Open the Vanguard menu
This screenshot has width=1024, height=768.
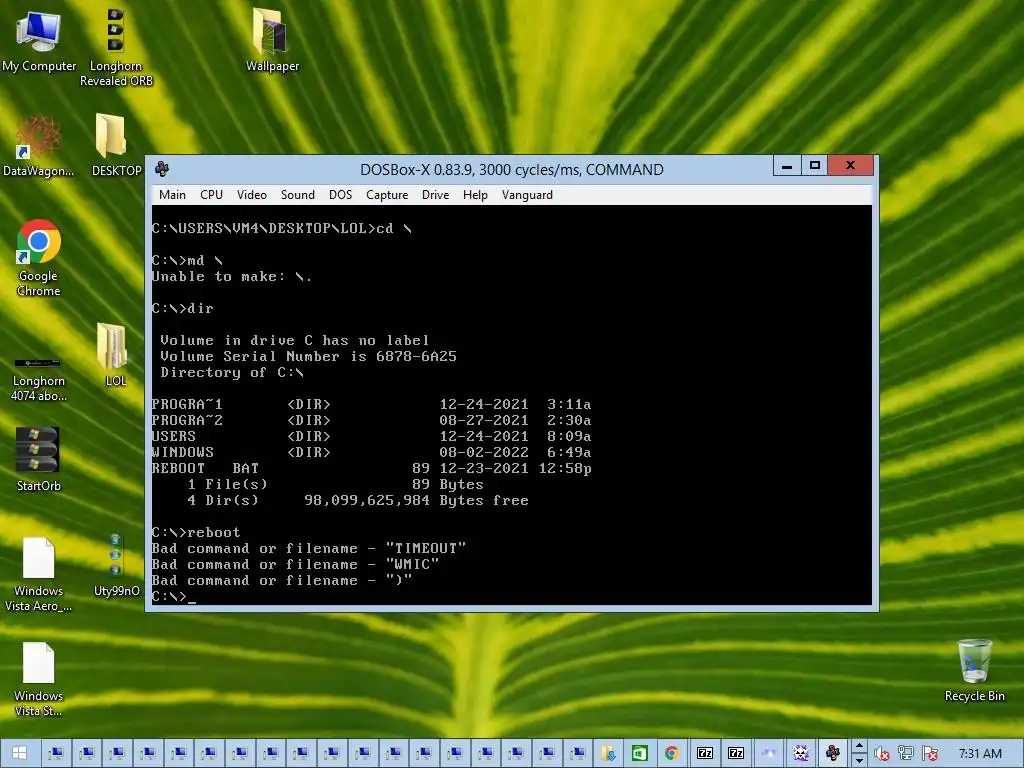(x=527, y=195)
